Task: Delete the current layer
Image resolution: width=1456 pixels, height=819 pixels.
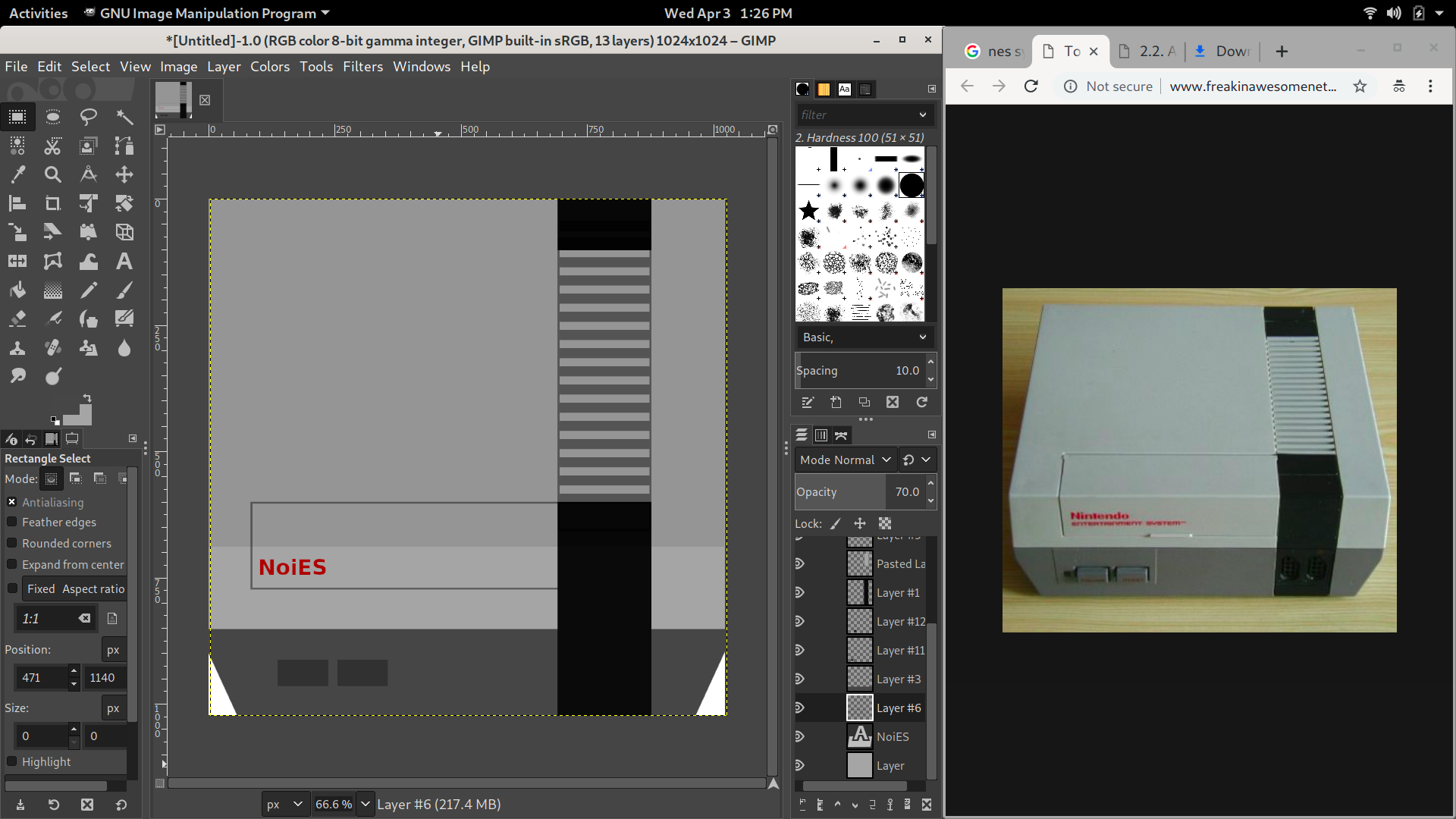Action: tap(926, 805)
